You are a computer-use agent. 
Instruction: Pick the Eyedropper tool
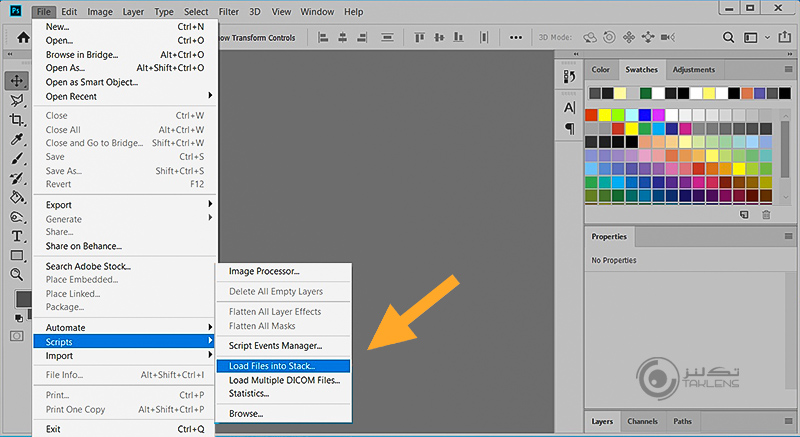17,140
